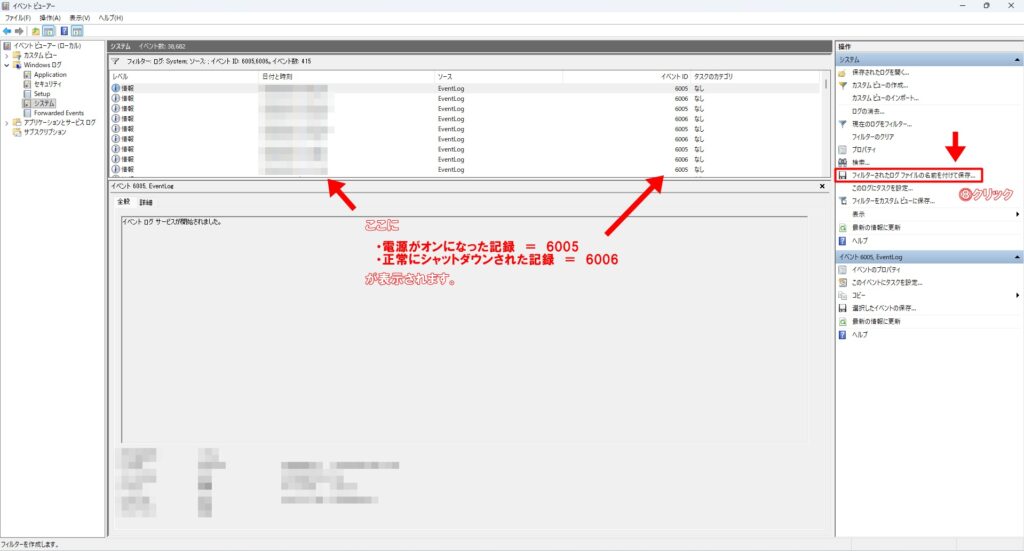Click ヘルプ under the システム actions section

[x=859, y=240]
